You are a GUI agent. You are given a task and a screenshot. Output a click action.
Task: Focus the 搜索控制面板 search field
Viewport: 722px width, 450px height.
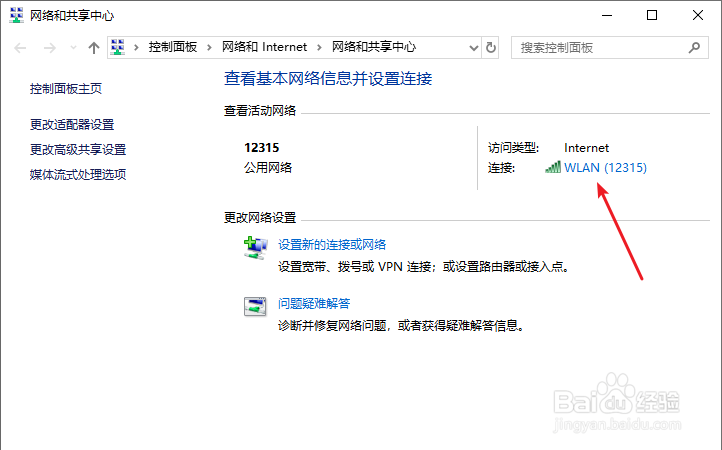click(x=610, y=47)
